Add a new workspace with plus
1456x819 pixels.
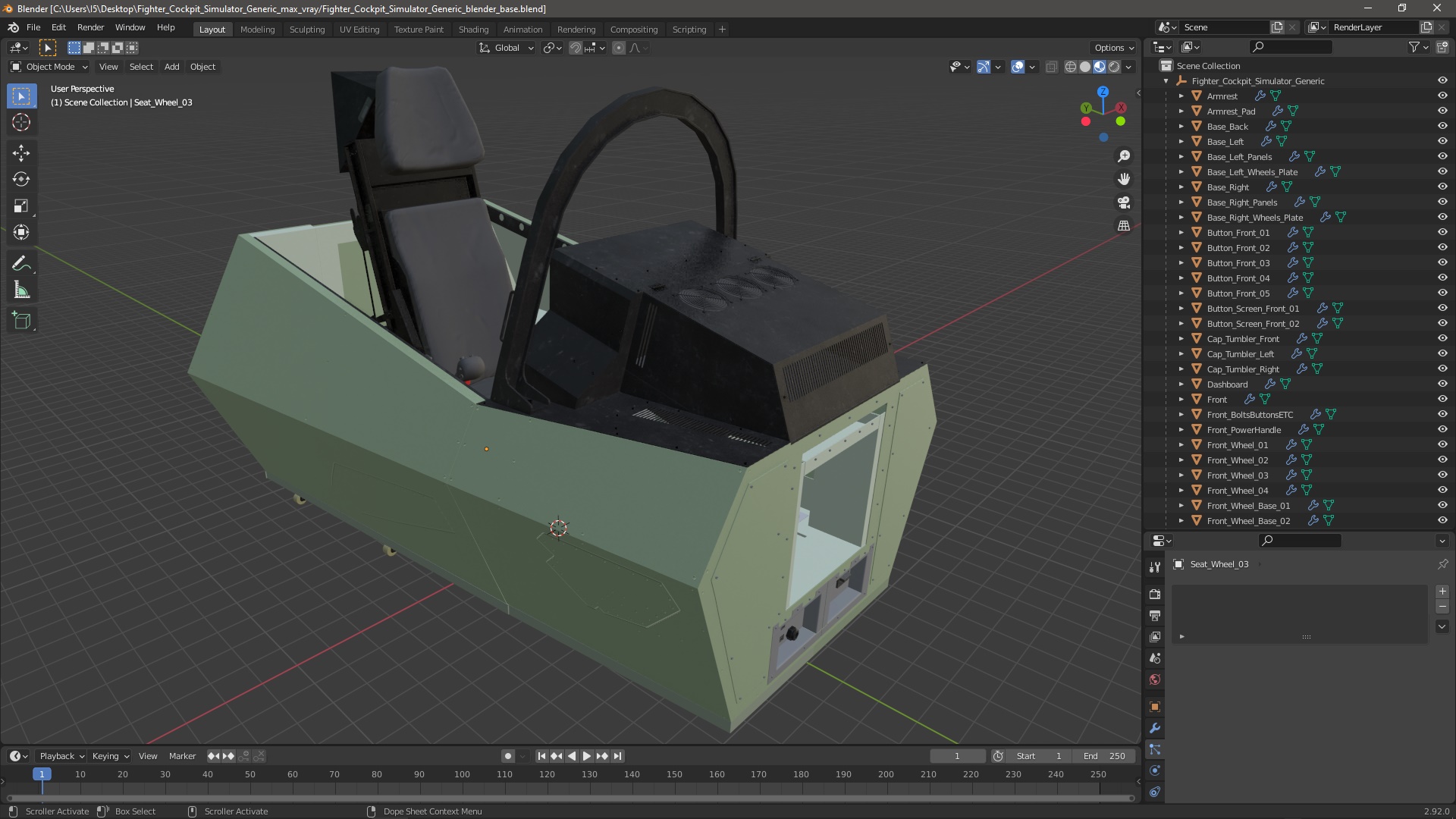tap(722, 30)
